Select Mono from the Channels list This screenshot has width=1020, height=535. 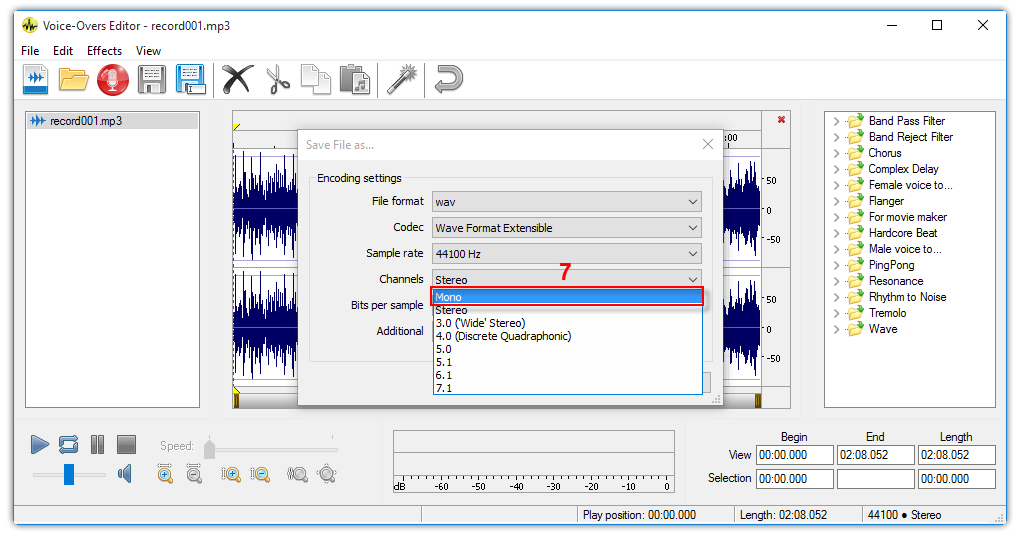tap(567, 297)
